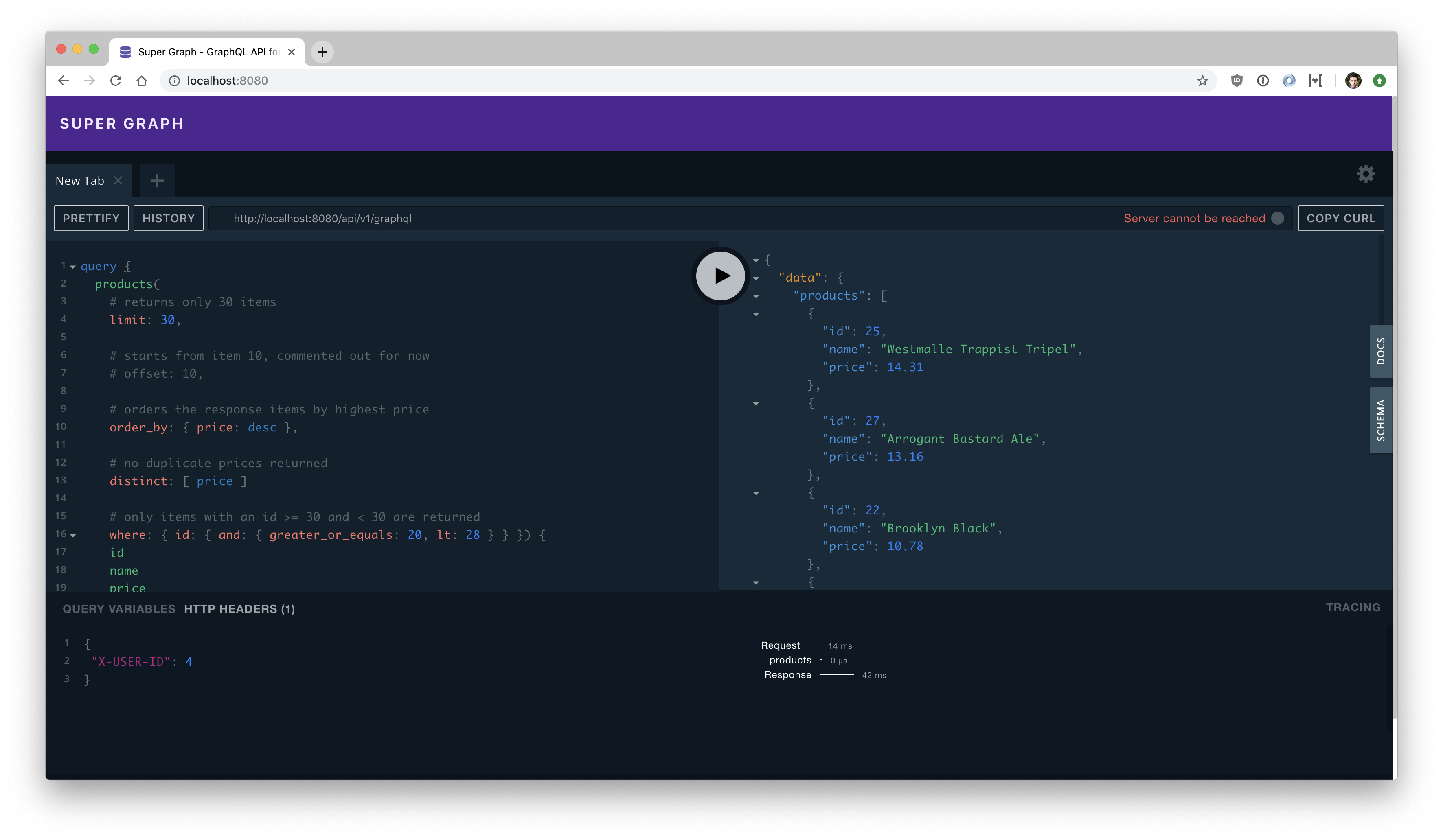Click the Brave shield extension icon

[x=1237, y=81]
